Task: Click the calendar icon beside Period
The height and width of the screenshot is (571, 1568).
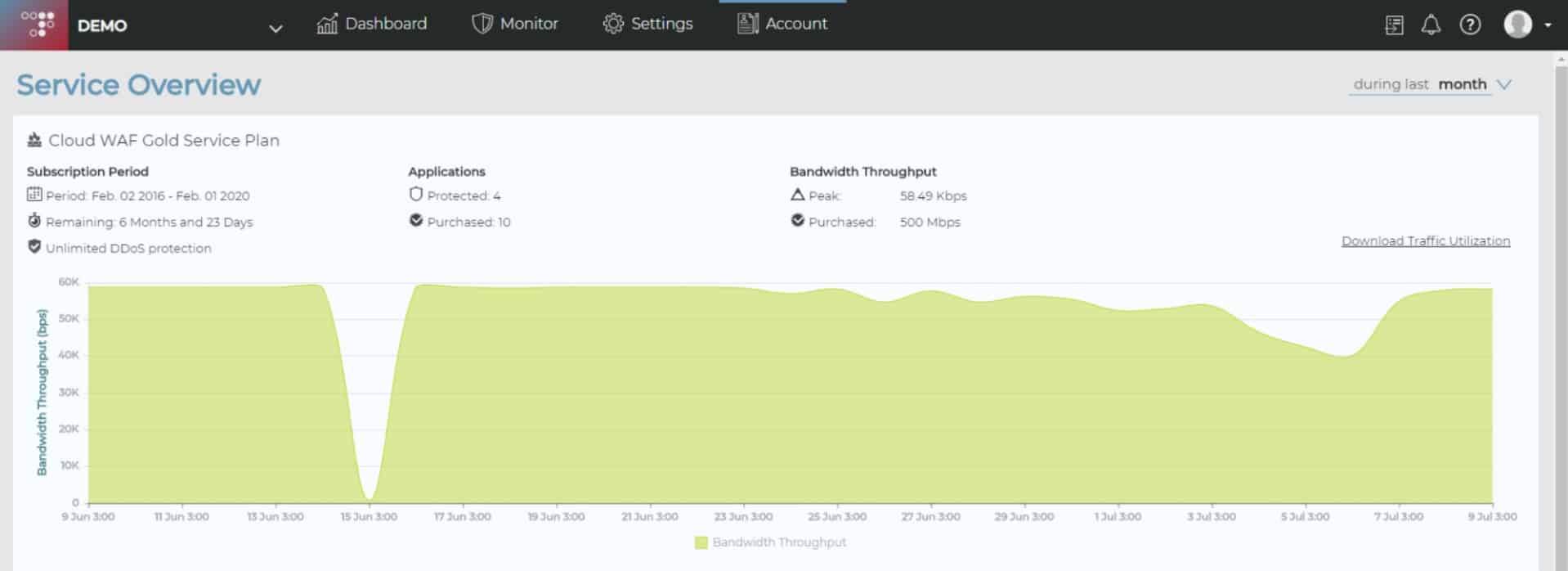Action: 34,195
